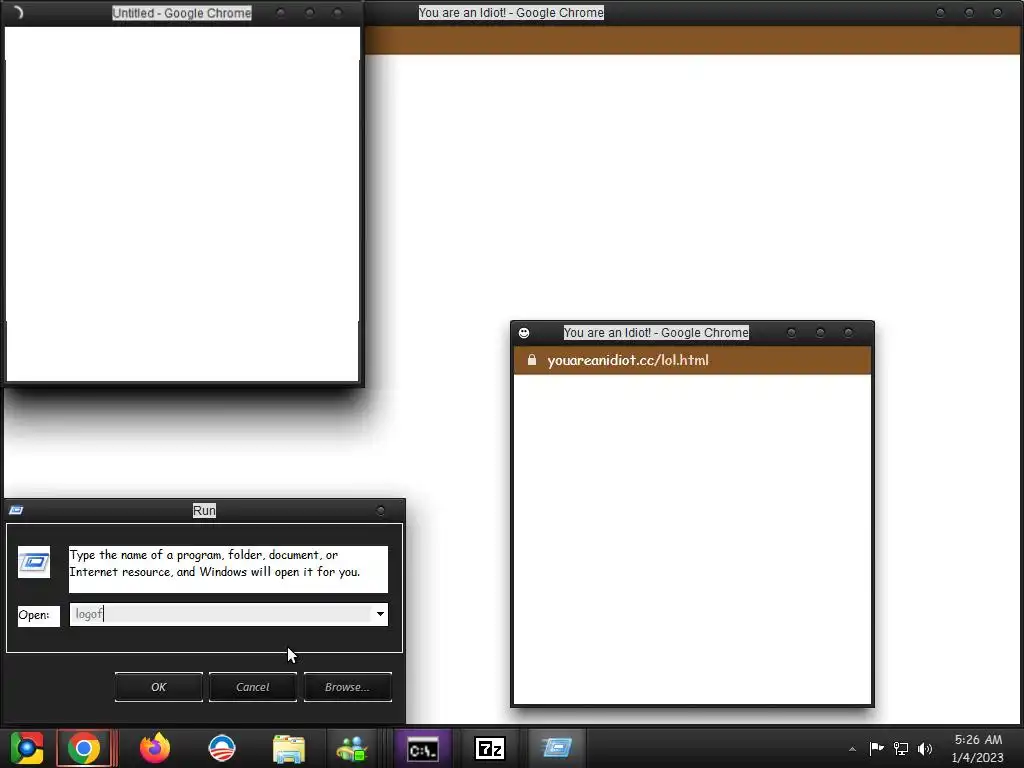
Task: Close the Run dialog with title button
Action: point(381,511)
